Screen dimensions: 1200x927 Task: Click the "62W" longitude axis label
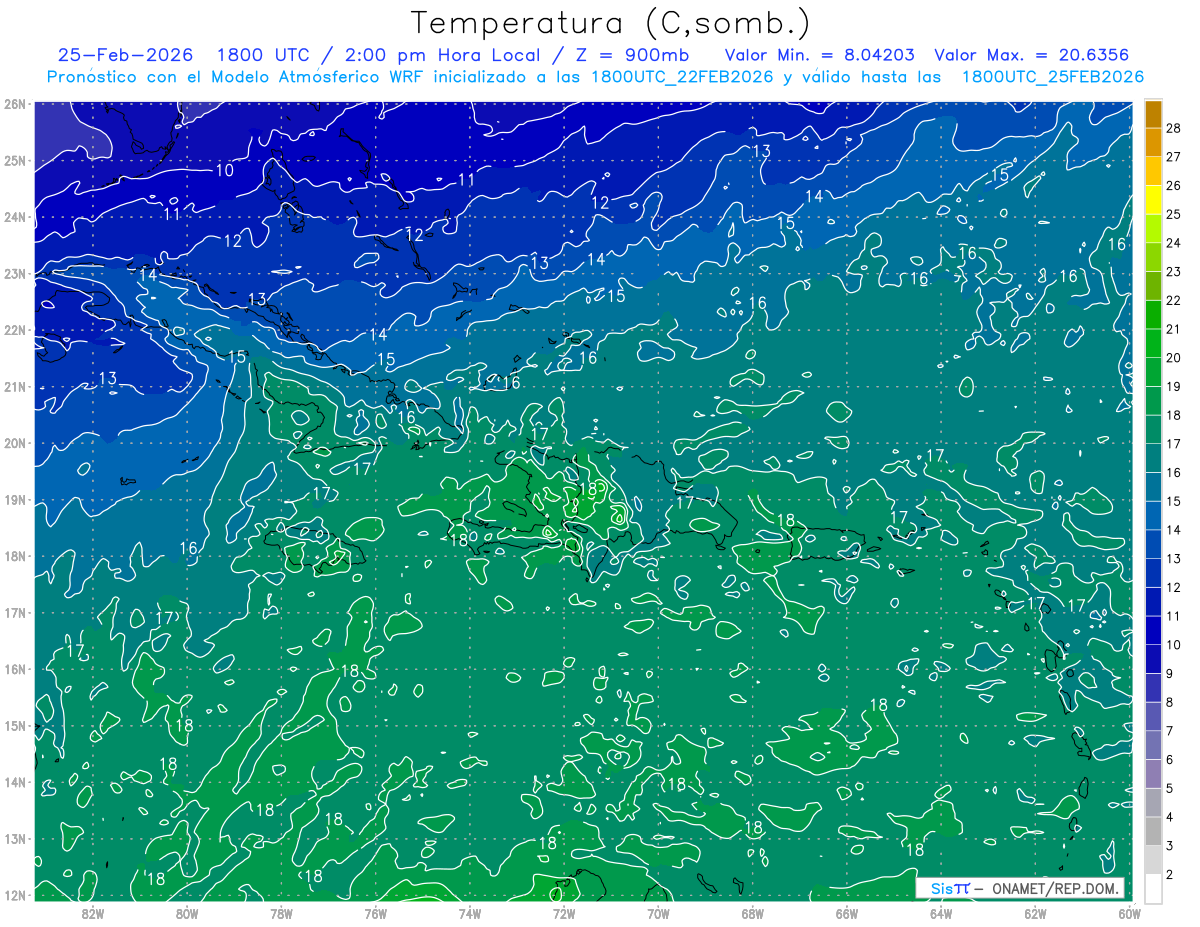[x=1035, y=913]
